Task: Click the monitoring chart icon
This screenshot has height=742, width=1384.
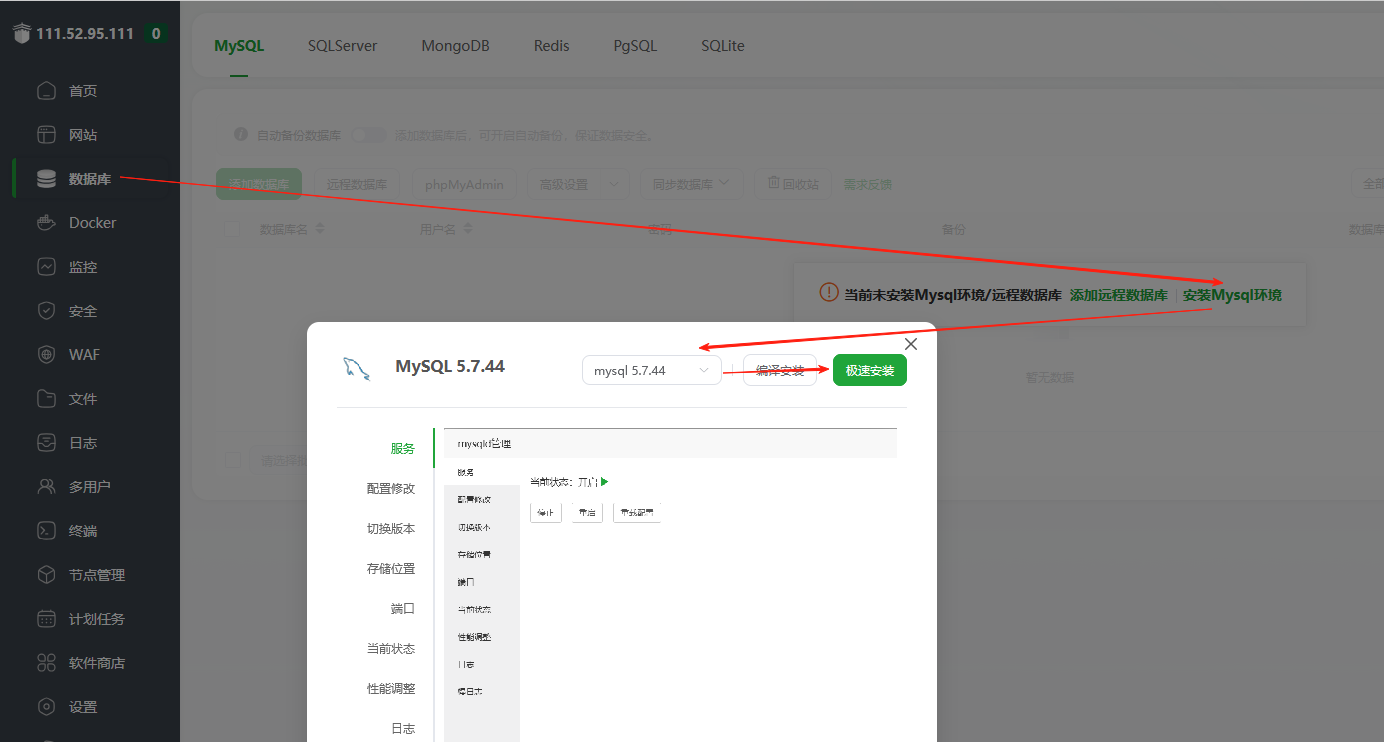Action: (x=47, y=267)
